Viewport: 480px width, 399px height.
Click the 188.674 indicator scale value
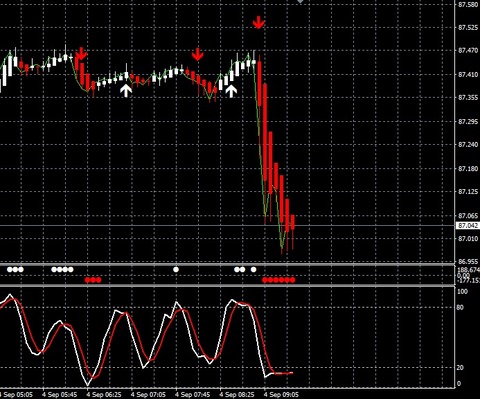(x=469, y=270)
